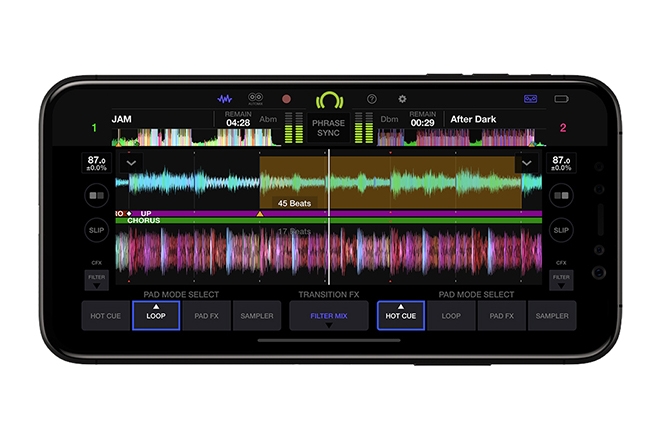Select deck 2 SAMPLER pad mode
This screenshot has height=440, width=660.
pyautogui.click(x=552, y=316)
